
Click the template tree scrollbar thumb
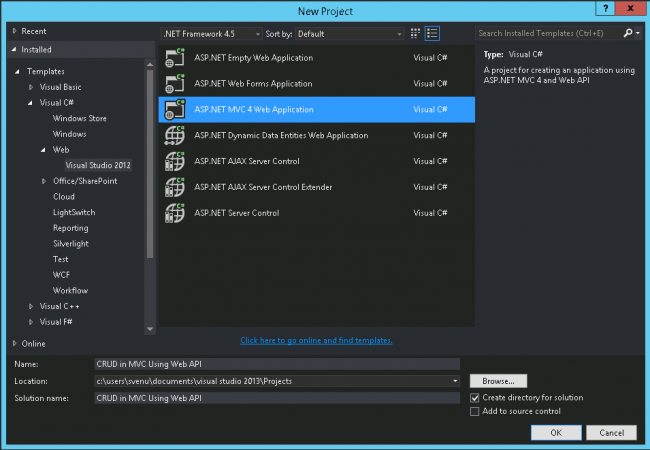click(x=150, y=164)
